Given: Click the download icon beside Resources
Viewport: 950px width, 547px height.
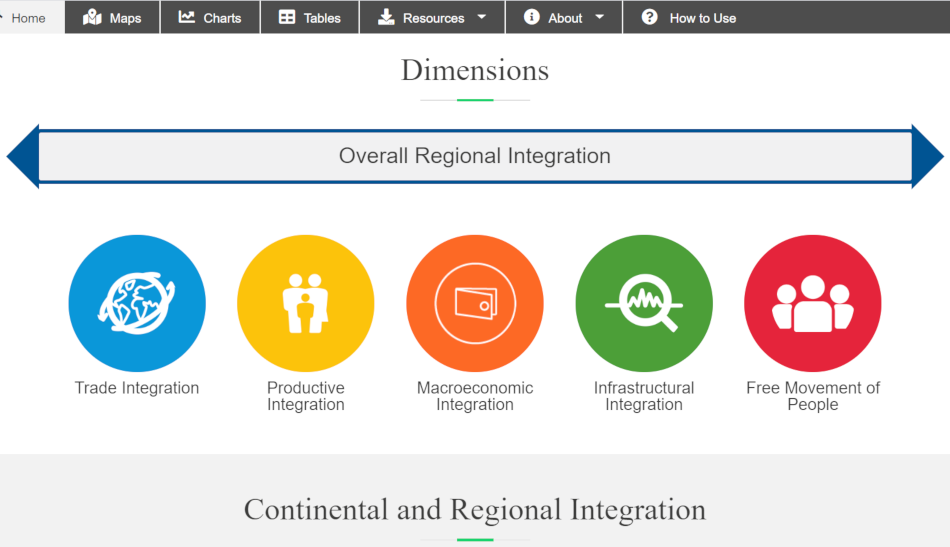Looking at the screenshot, I should pos(386,17).
